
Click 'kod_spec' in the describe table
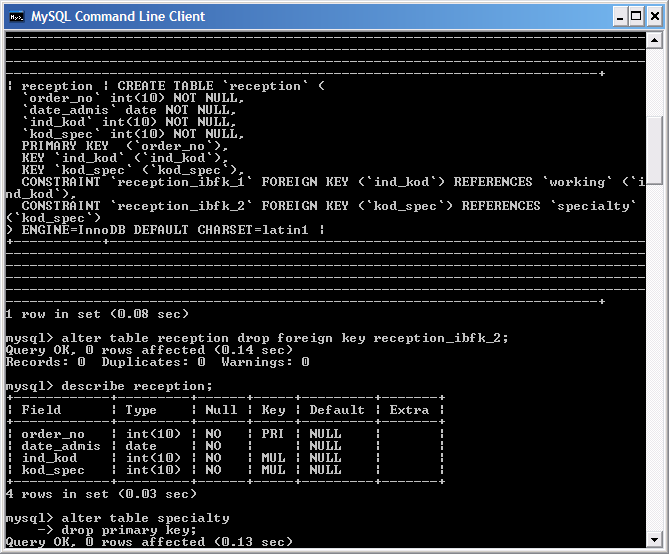pos(53,470)
